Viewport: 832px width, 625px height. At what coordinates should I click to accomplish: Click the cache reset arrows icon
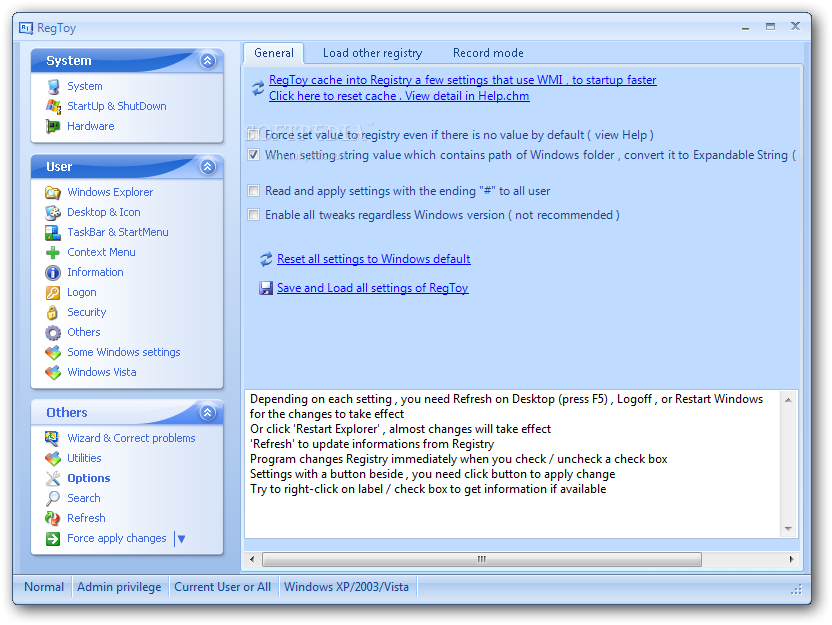pos(258,88)
